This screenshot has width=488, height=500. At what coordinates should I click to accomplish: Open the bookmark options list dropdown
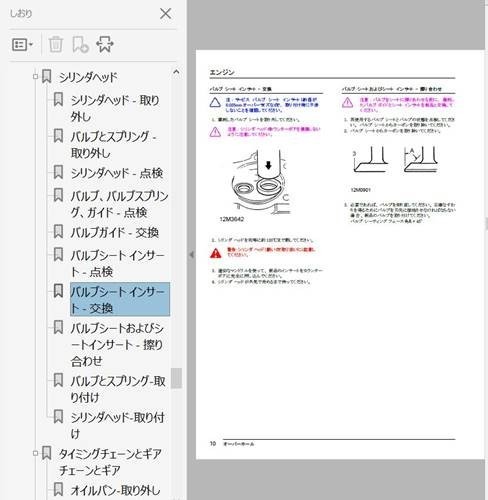coord(22,44)
